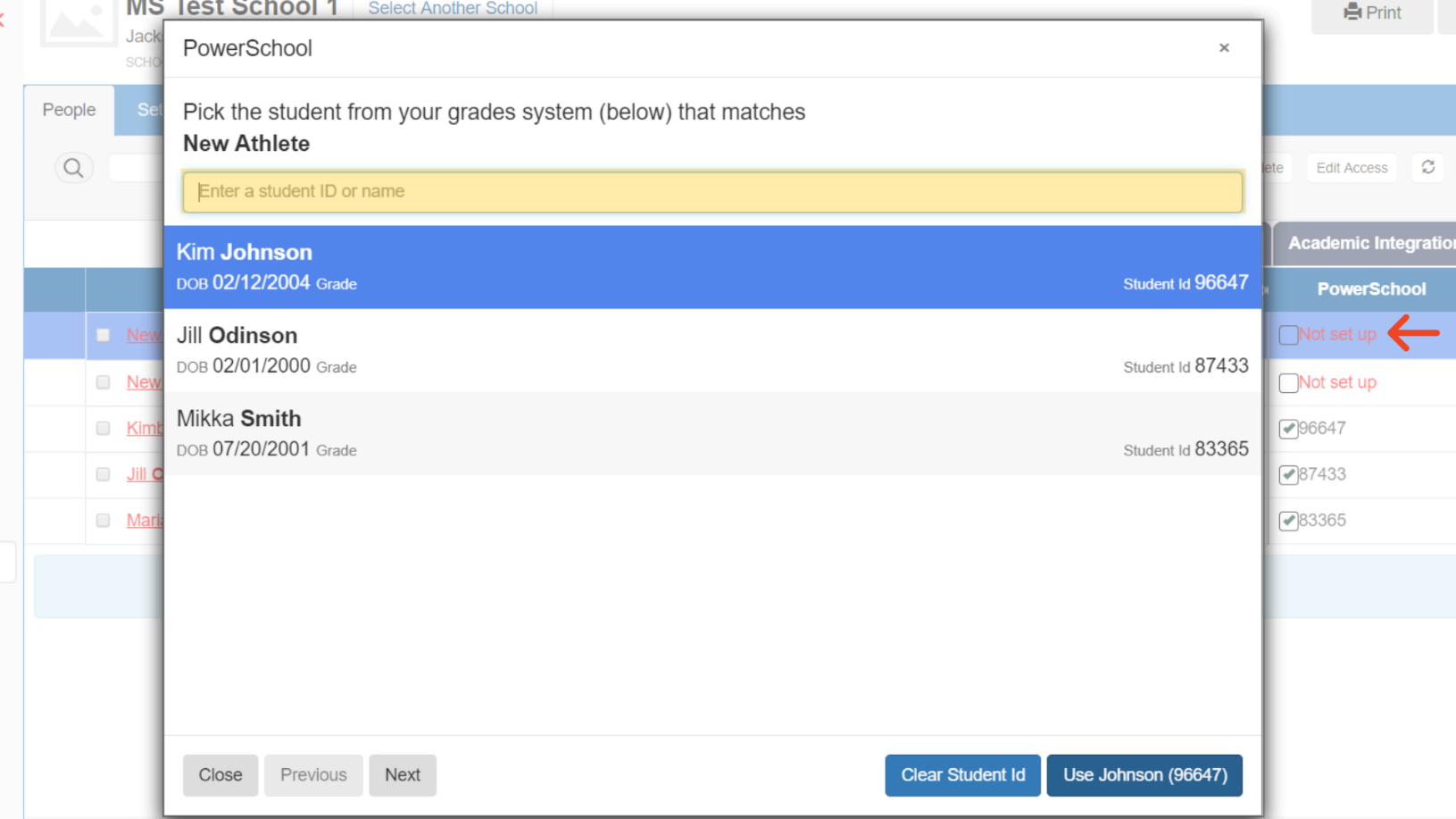
Task: Click the magnifier search icon
Action: [73, 168]
